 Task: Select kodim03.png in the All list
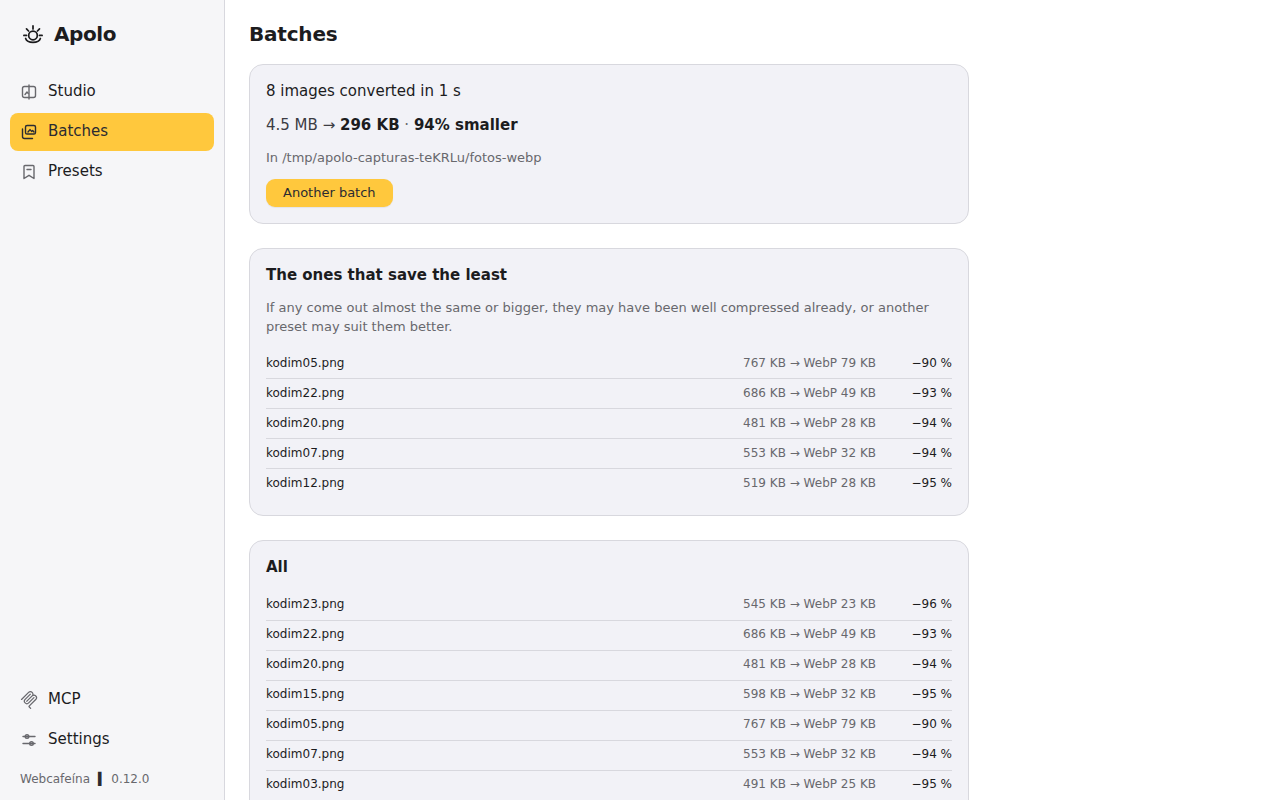point(609,784)
